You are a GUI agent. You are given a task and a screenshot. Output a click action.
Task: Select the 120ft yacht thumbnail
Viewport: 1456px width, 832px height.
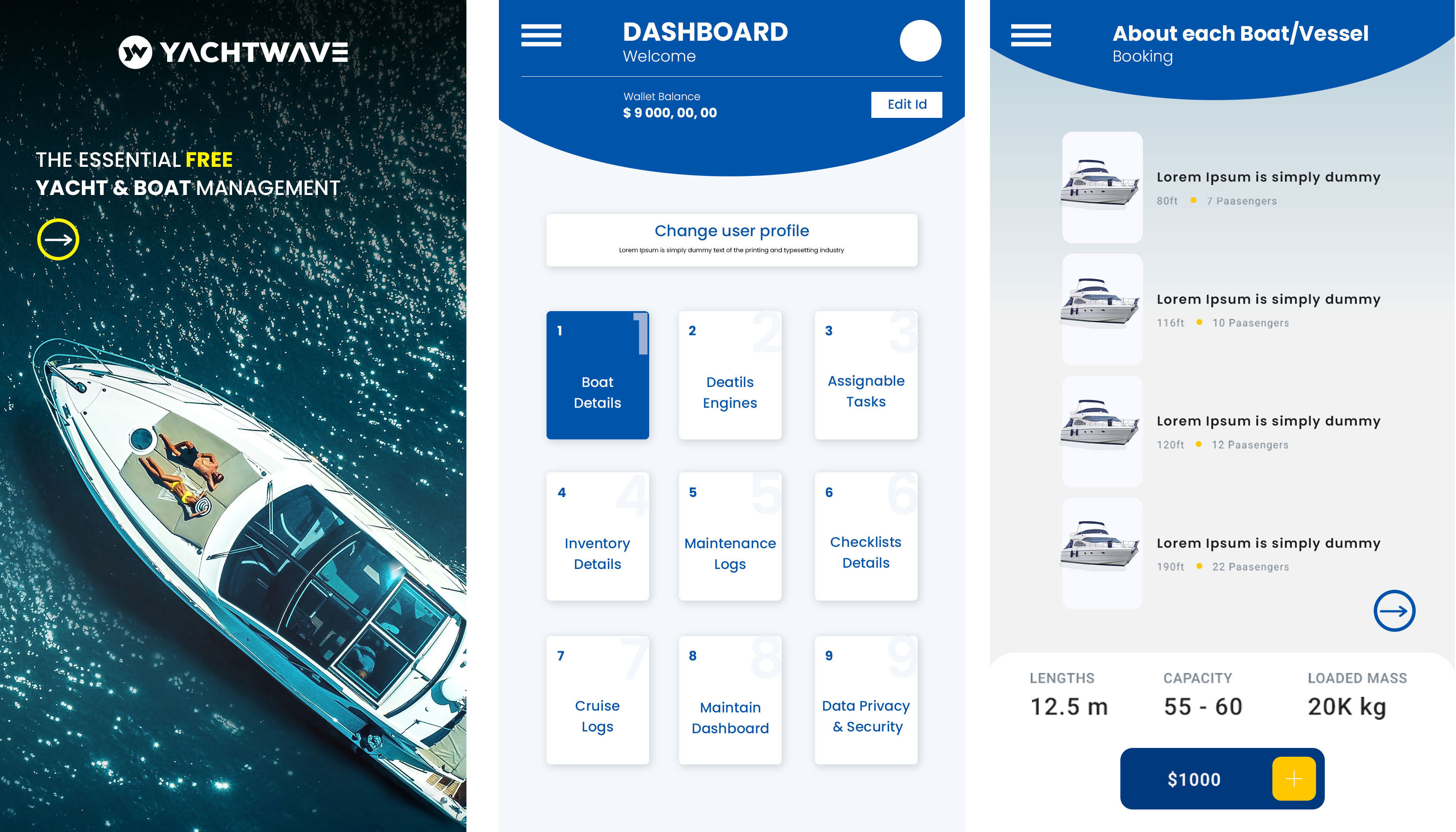click(x=1101, y=431)
